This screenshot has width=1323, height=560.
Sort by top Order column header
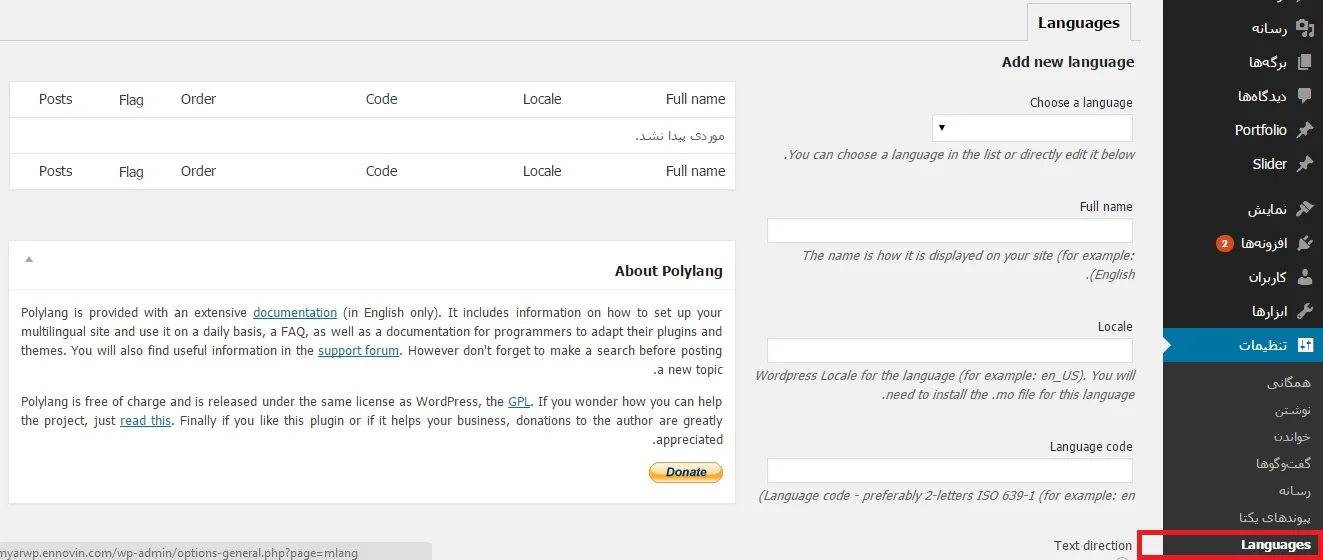[x=198, y=99]
